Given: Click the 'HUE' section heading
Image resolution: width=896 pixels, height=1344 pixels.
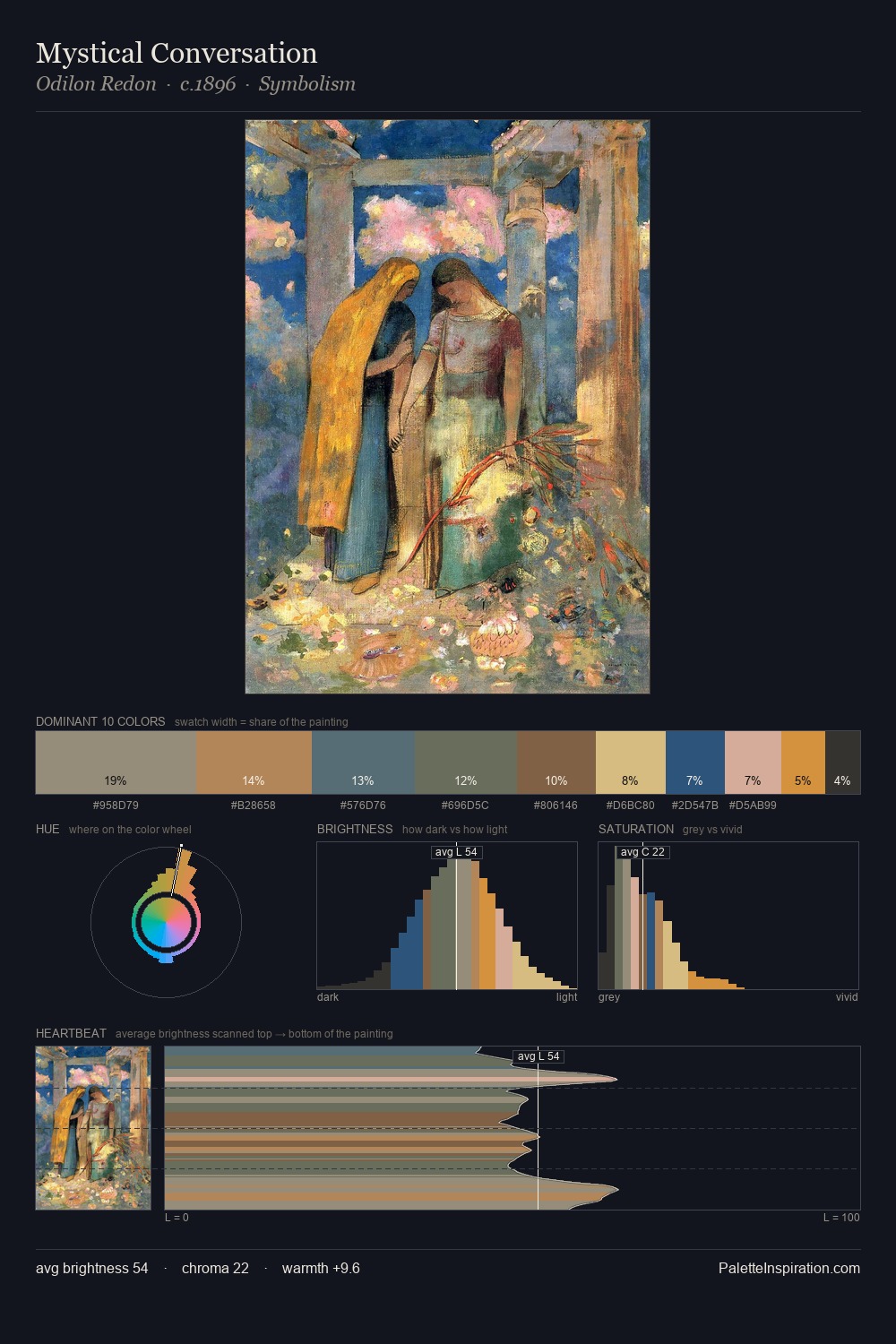Looking at the screenshot, I should 47,829.
